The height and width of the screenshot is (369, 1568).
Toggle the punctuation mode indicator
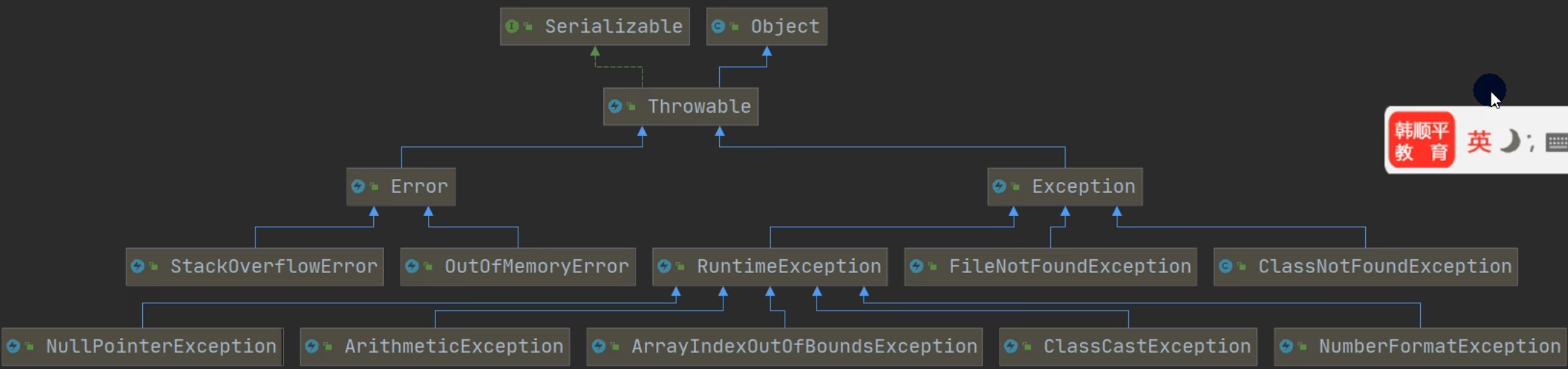pos(1530,142)
